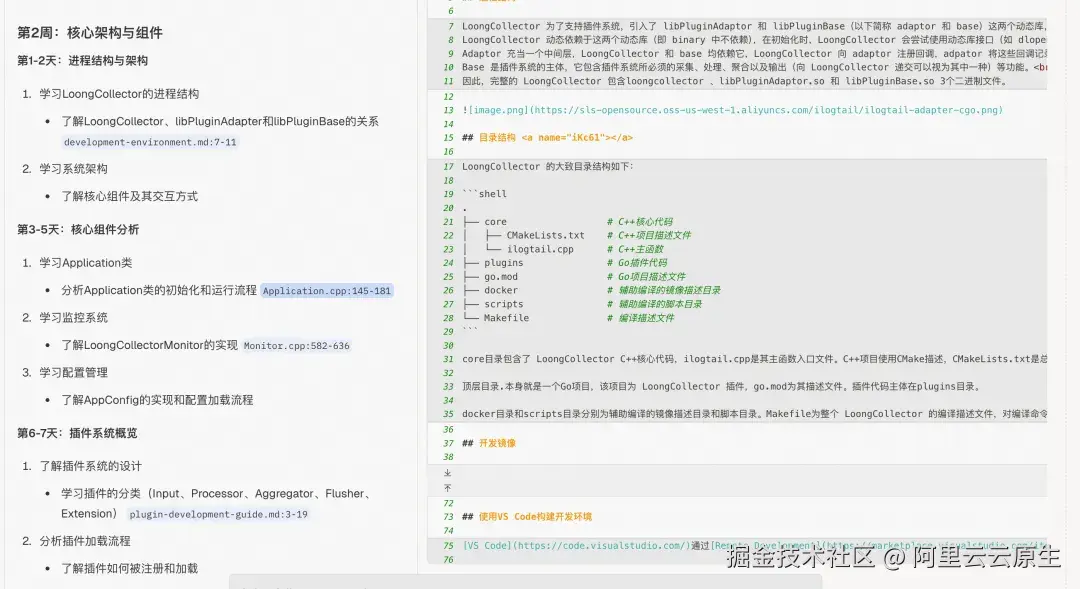Image resolution: width=1080 pixels, height=589 pixels.
Task: Click list item 学习监控系统
Action: click(x=73, y=318)
